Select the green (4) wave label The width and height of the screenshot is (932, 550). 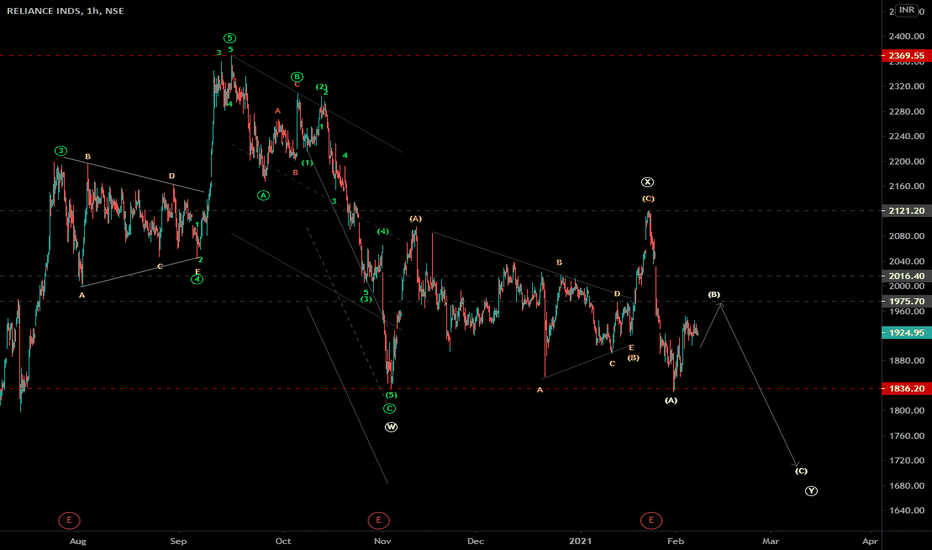[383, 231]
